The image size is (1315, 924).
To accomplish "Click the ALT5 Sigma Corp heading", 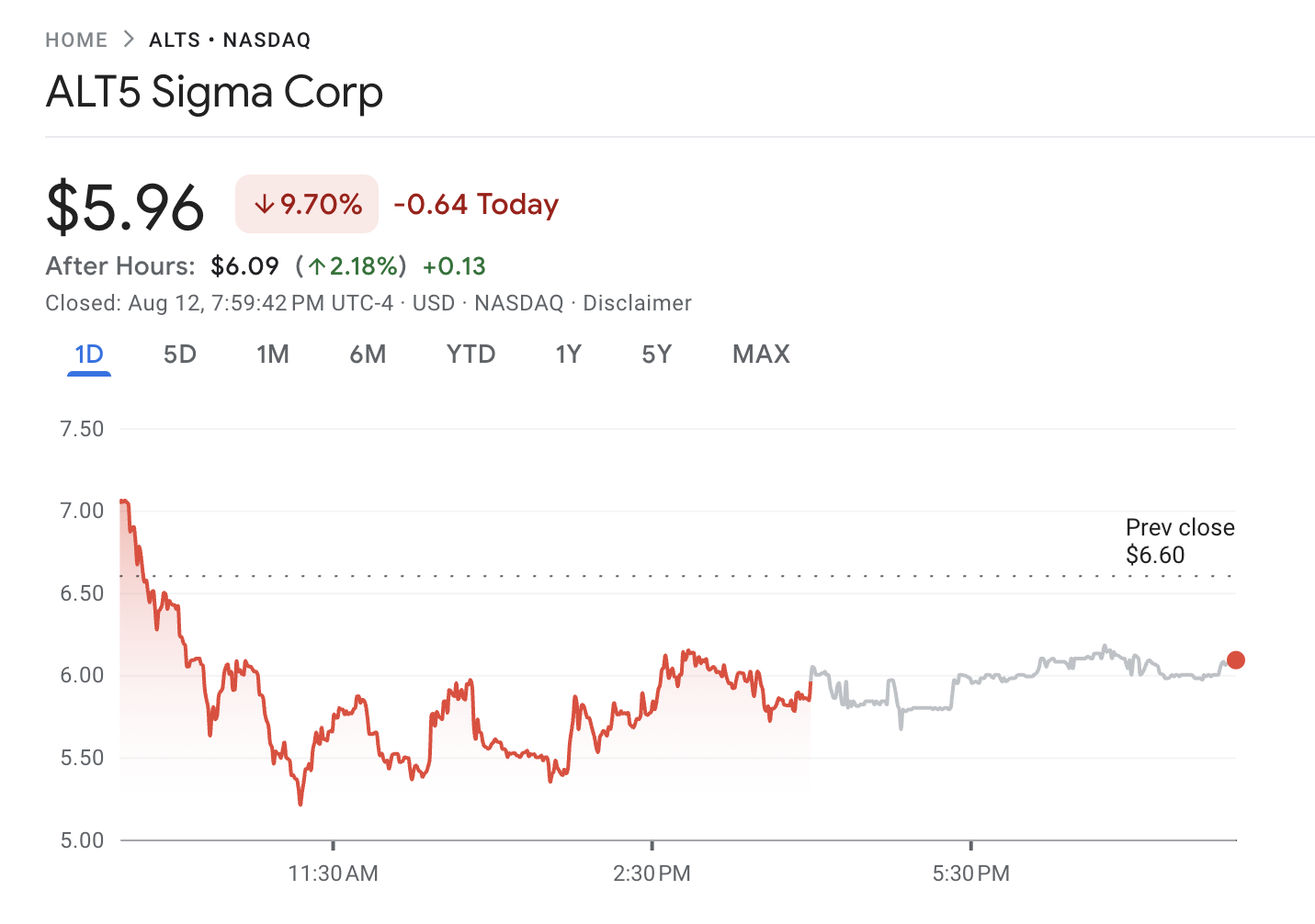I will click(x=214, y=92).
